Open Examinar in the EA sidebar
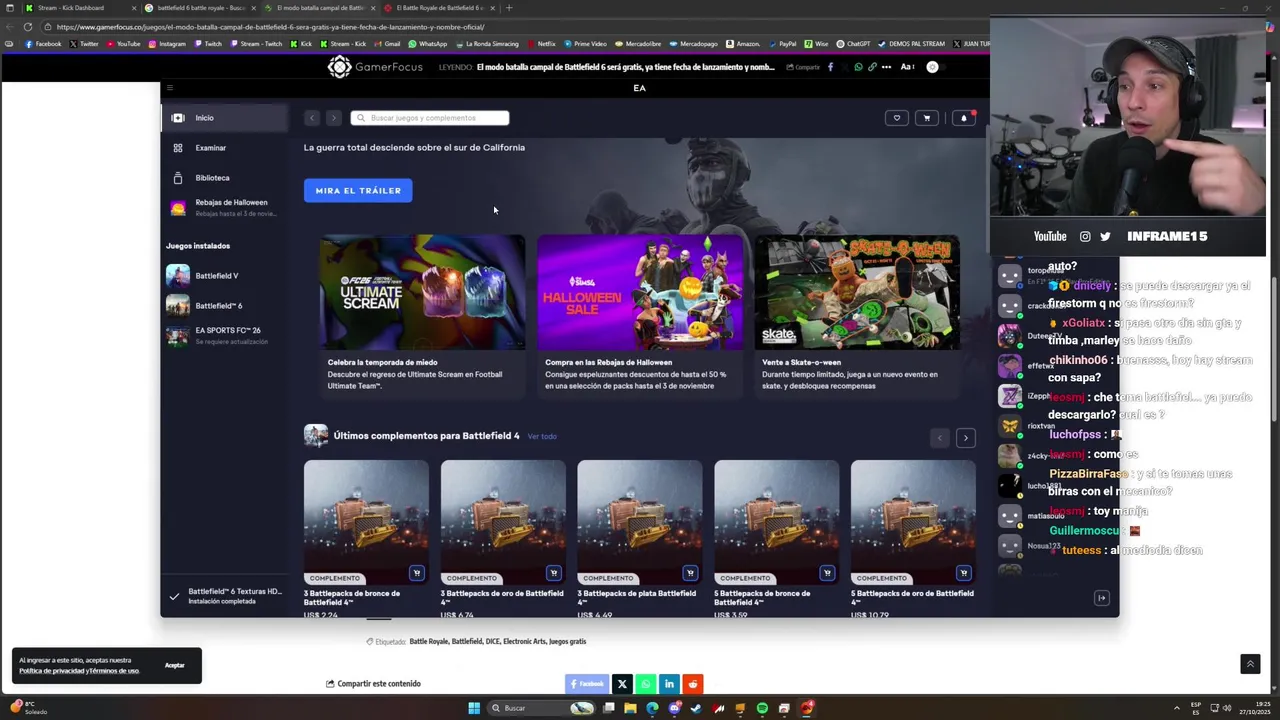This screenshot has height=720, width=1280. 226,148
